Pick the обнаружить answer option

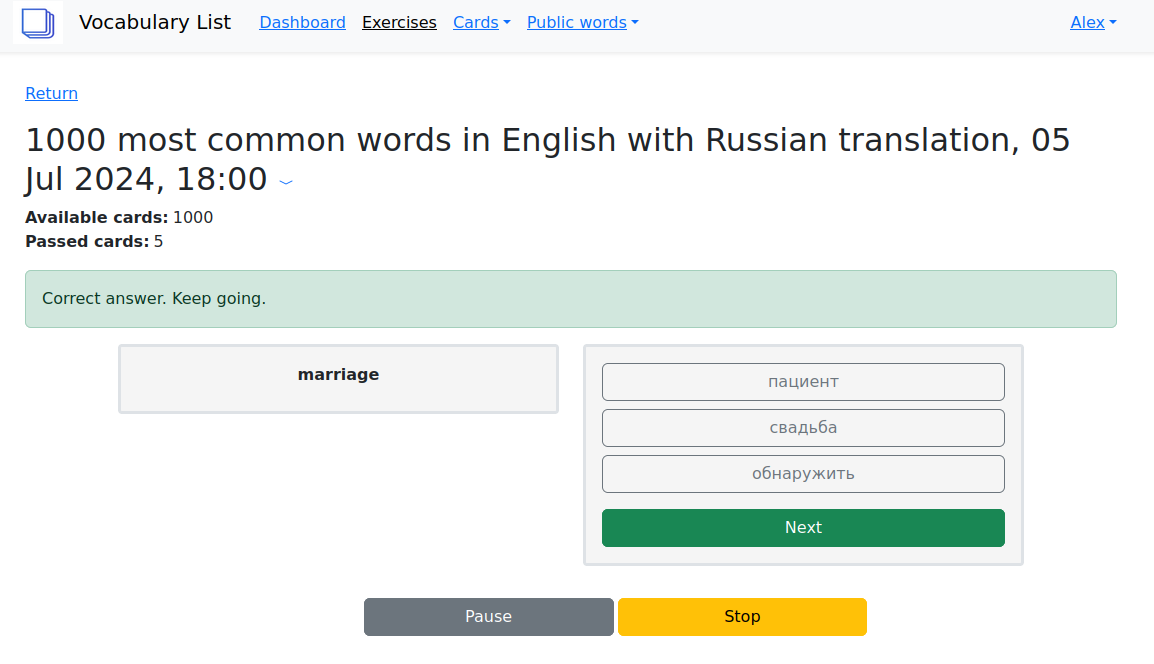[x=803, y=473]
